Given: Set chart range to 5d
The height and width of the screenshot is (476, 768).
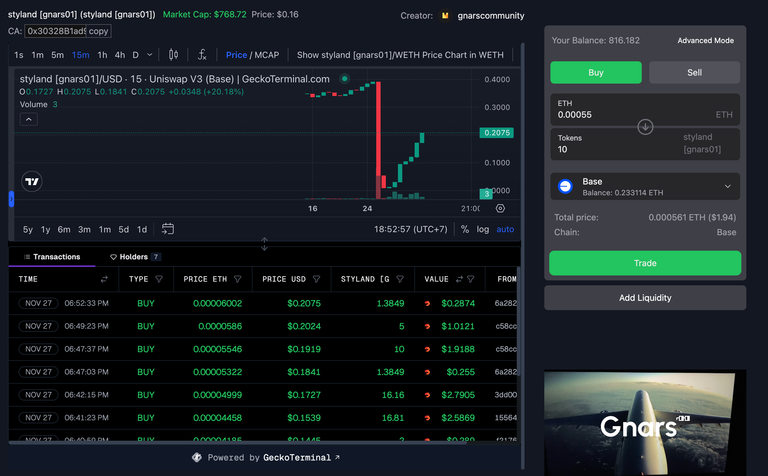Looking at the screenshot, I should pos(123,229).
